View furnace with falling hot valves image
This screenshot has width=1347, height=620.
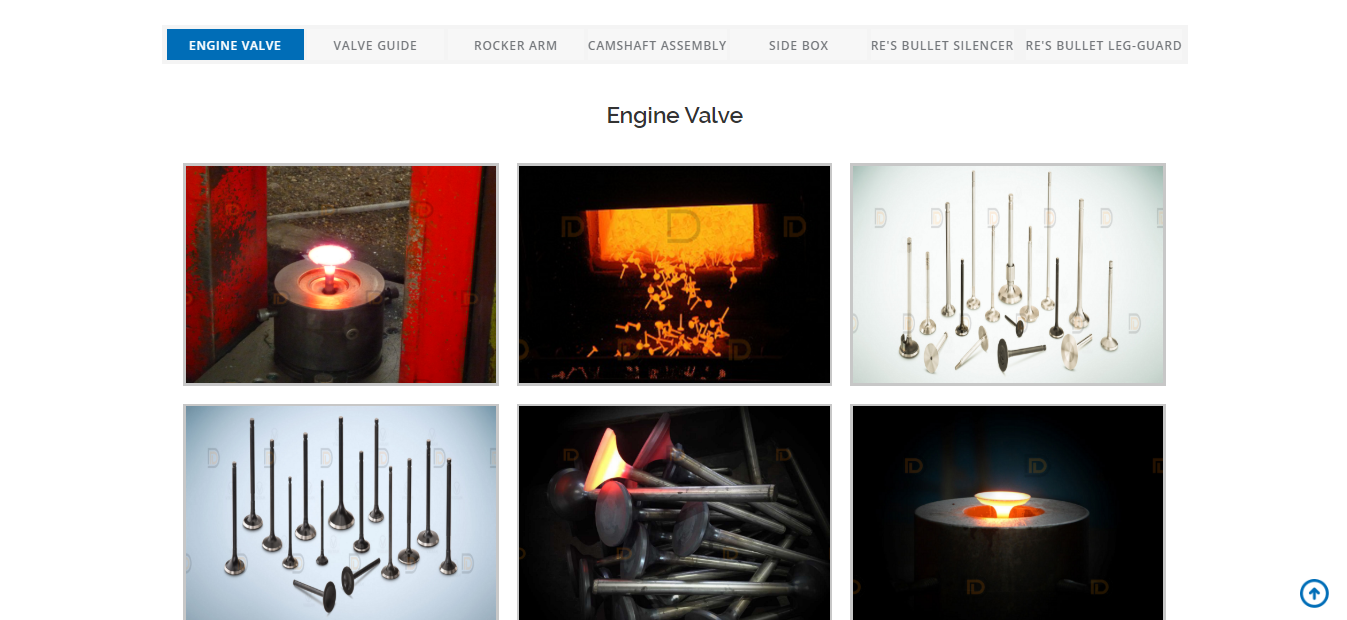pos(674,274)
